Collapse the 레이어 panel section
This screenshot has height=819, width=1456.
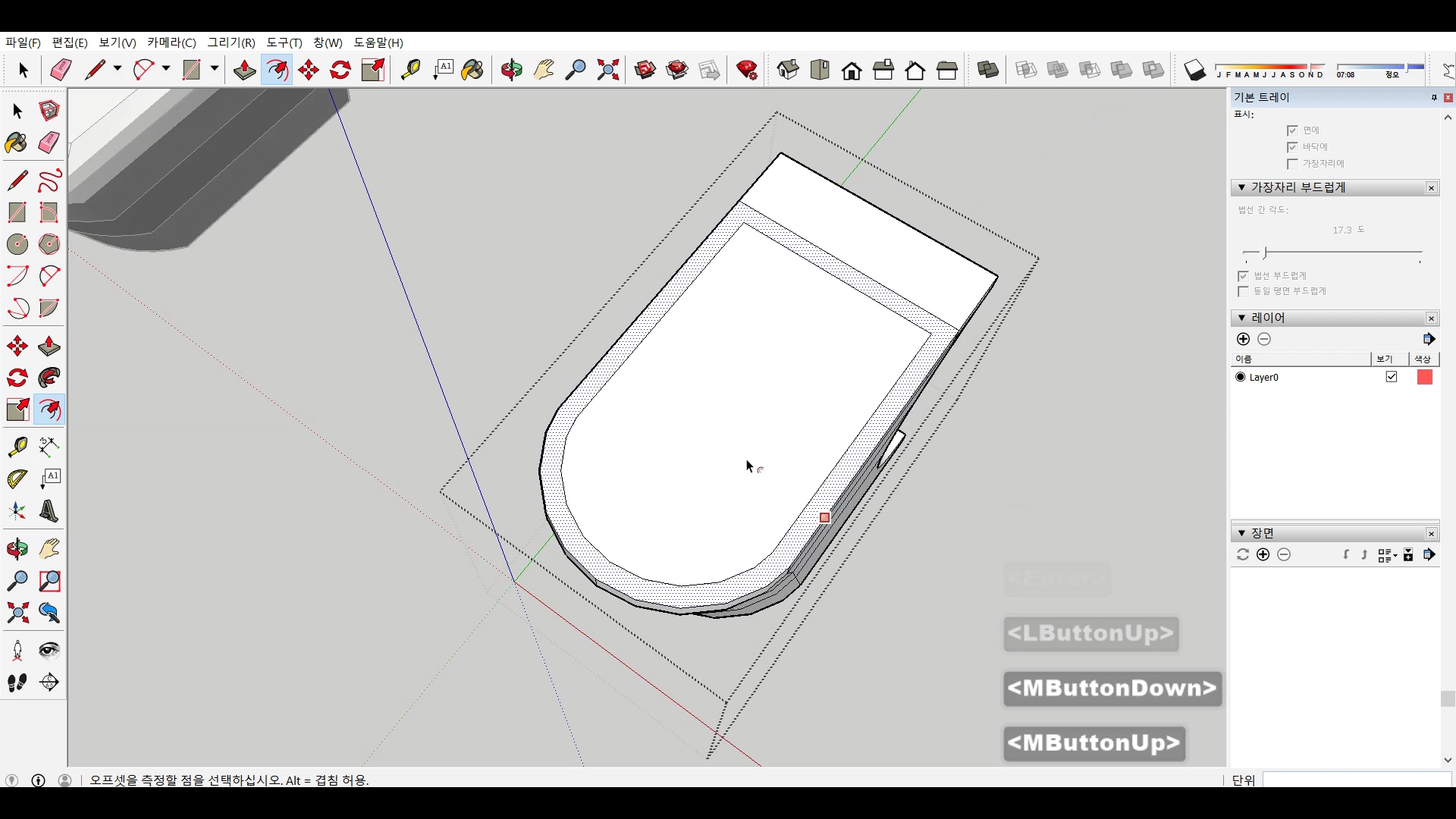coord(1241,318)
